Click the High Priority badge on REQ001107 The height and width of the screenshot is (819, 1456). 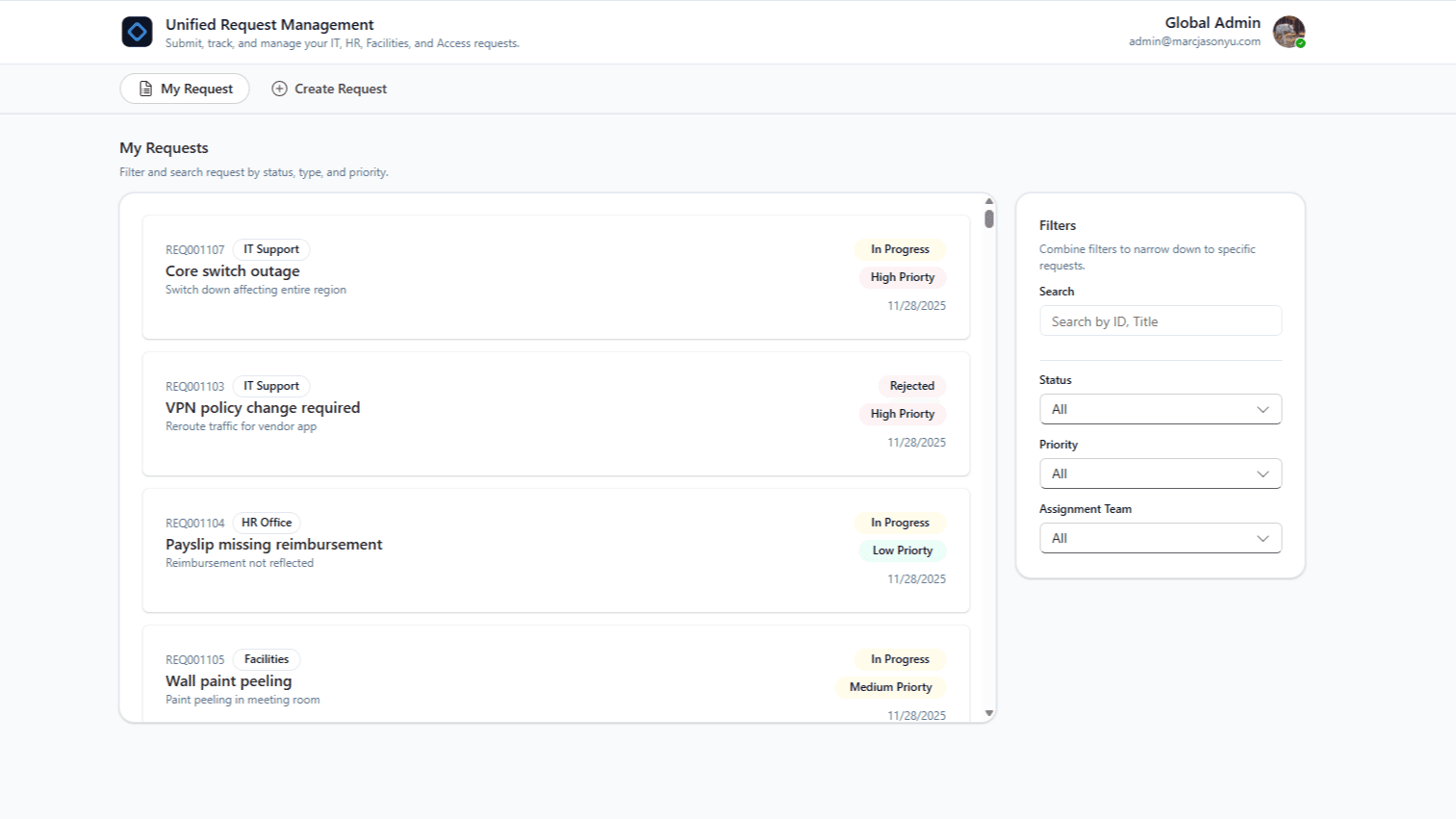pyautogui.click(x=902, y=277)
